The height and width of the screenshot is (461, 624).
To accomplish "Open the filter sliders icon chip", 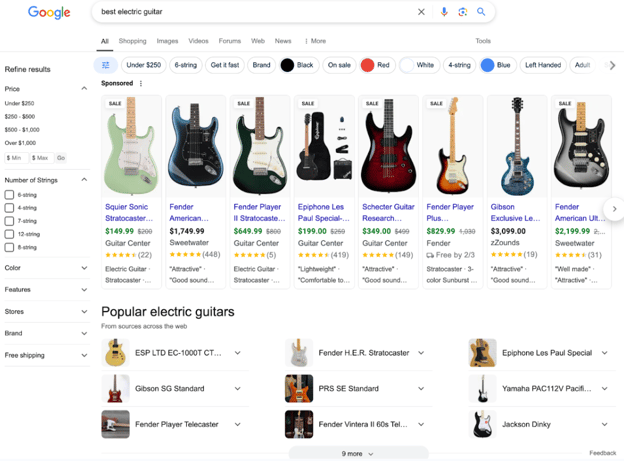I will (105, 65).
